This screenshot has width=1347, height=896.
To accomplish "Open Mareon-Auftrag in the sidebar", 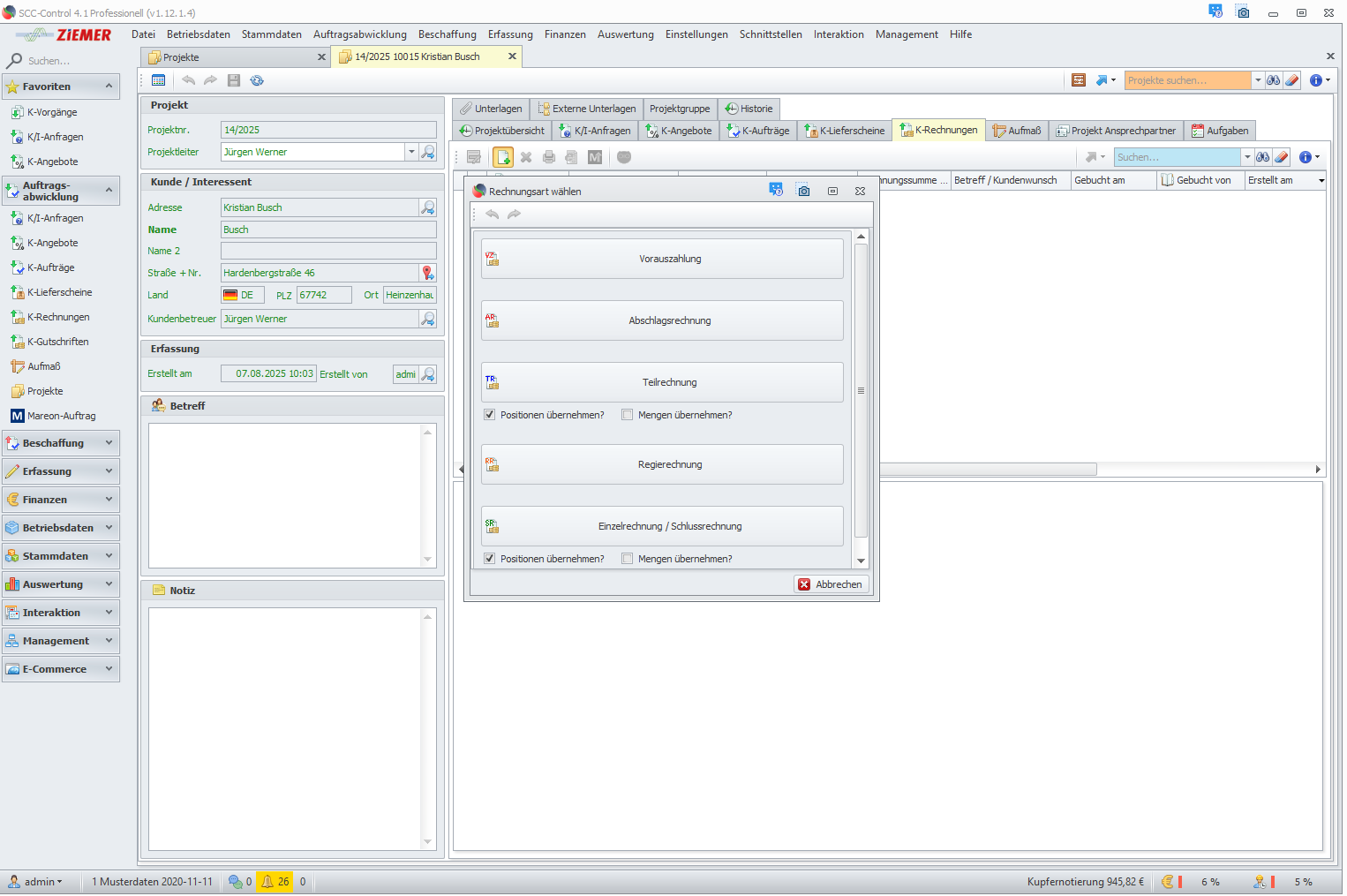I will click(61, 416).
